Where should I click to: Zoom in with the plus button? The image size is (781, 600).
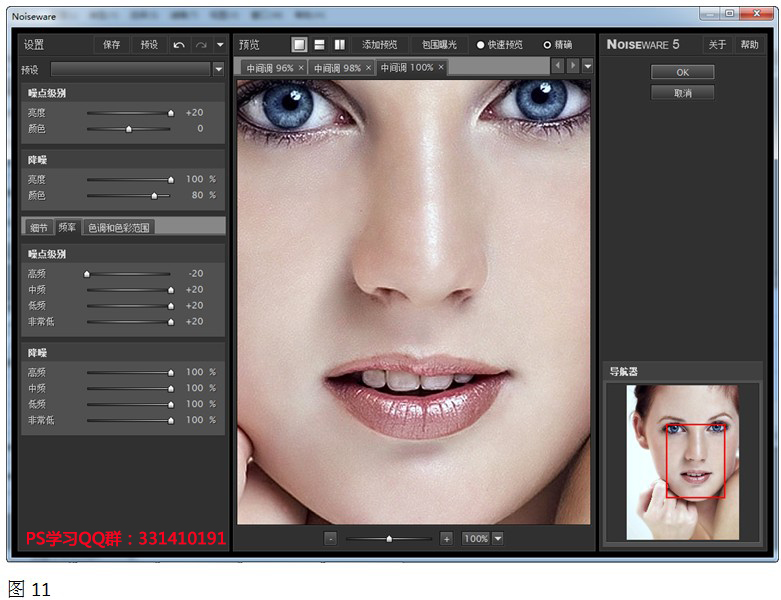pos(447,539)
